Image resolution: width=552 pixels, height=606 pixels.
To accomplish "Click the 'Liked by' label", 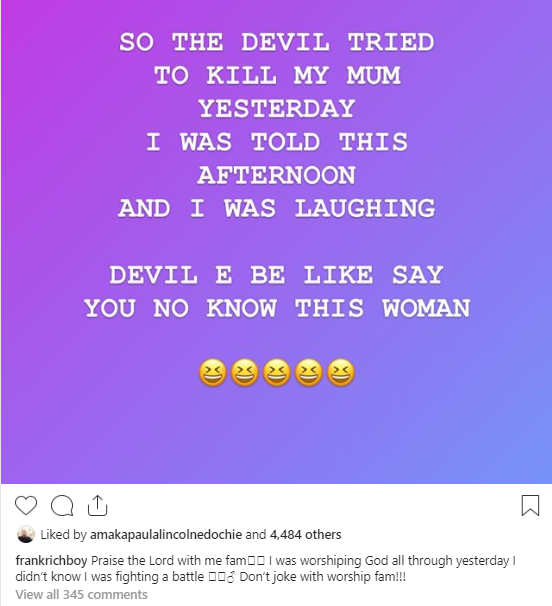I will coord(63,535).
